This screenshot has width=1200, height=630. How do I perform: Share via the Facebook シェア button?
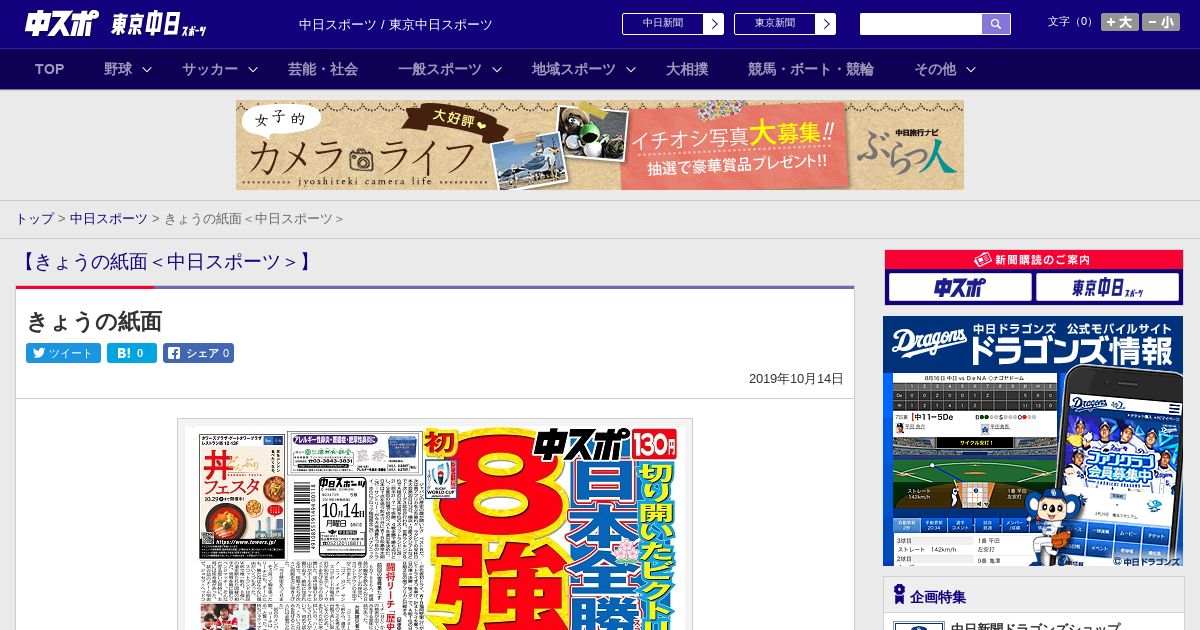pos(198,353)
